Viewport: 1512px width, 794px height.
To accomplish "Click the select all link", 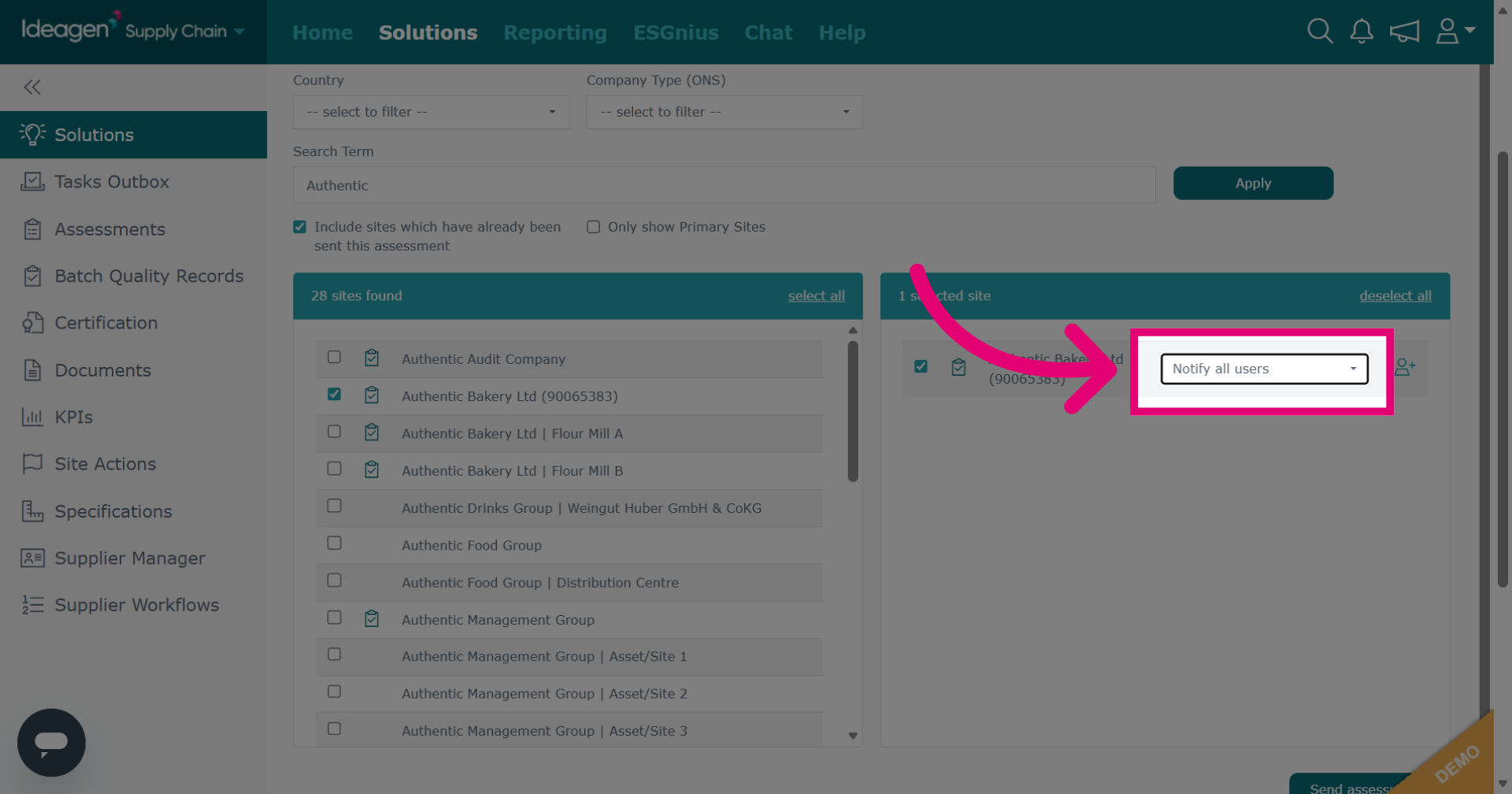I will click(816, 295).
